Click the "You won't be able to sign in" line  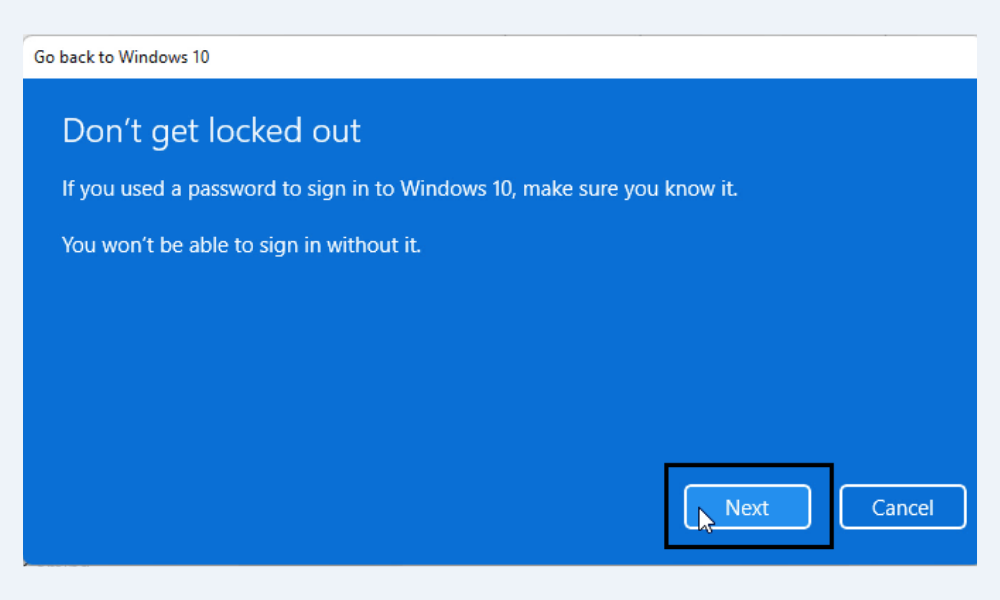point(241,245)
